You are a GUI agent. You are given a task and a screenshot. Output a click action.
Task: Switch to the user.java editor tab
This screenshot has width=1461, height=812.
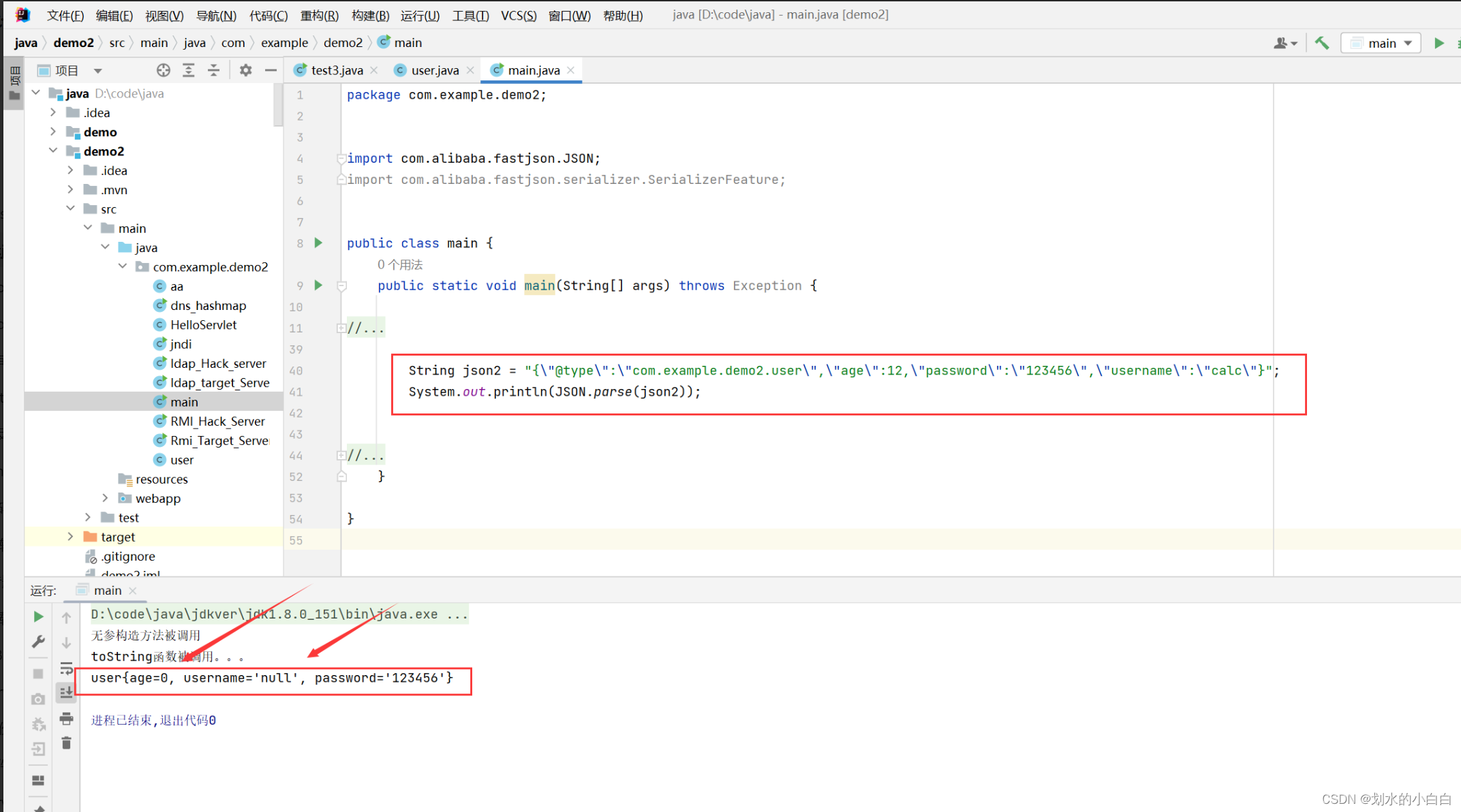pyautogui.click(x=434, y=70)
